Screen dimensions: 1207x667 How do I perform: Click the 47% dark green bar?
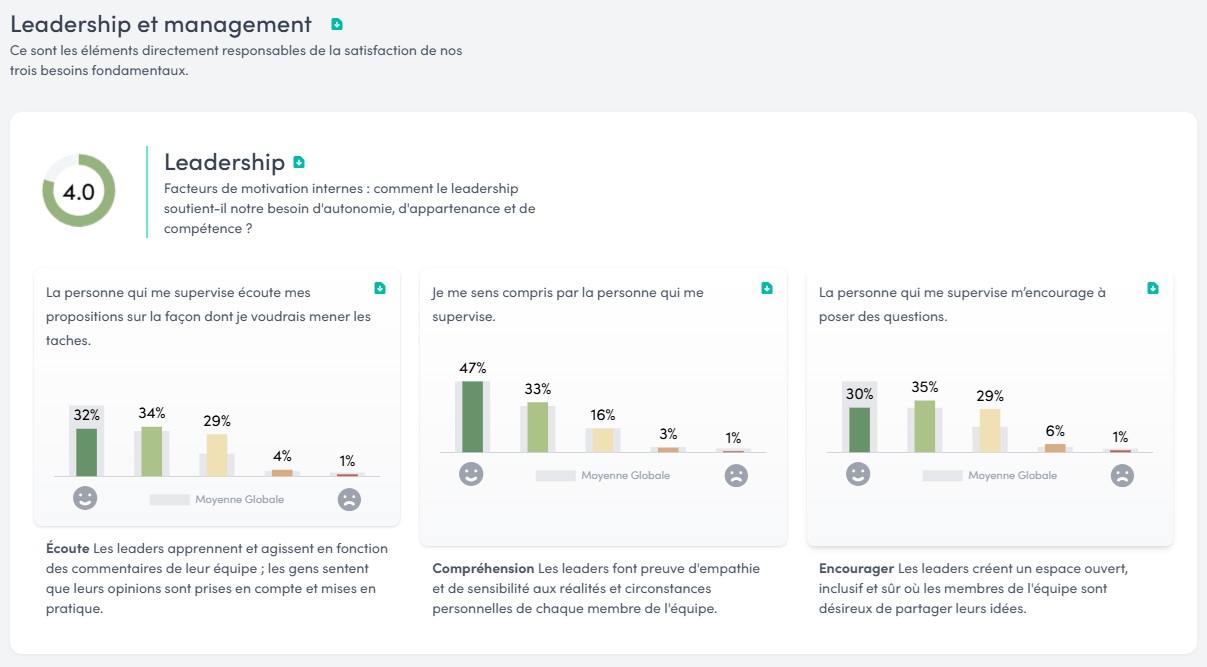point(472,416)
